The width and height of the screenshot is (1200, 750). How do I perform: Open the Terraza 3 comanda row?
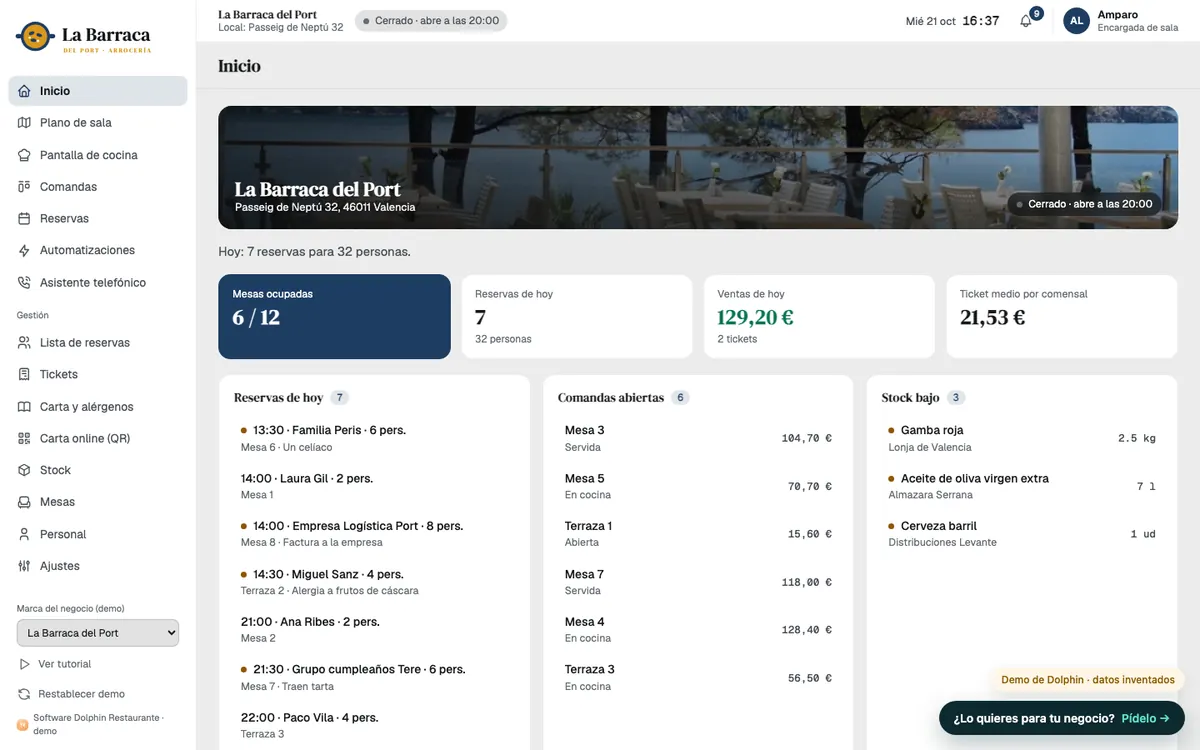[698, 677]
